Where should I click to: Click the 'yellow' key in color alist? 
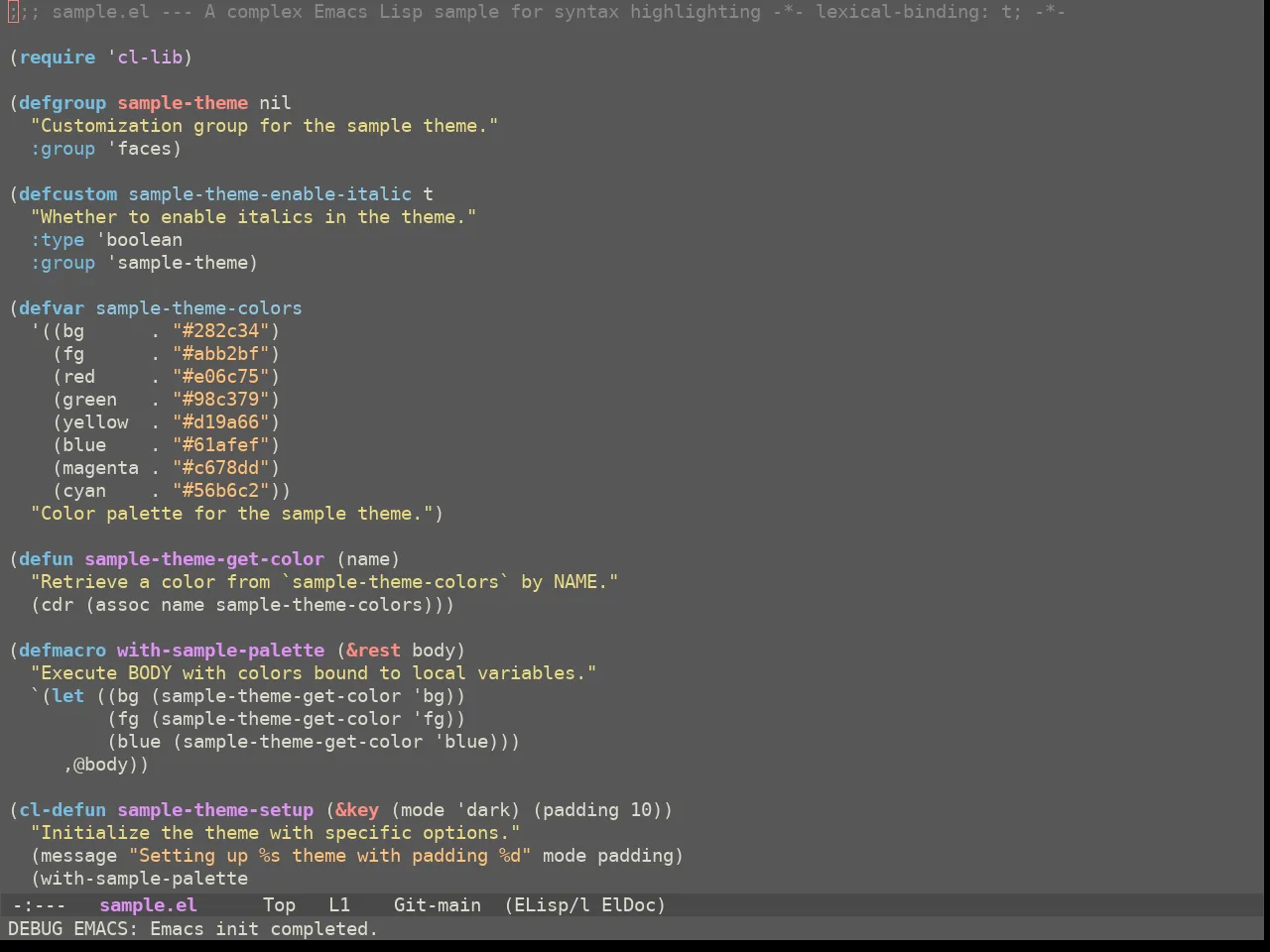click(95, 421)
